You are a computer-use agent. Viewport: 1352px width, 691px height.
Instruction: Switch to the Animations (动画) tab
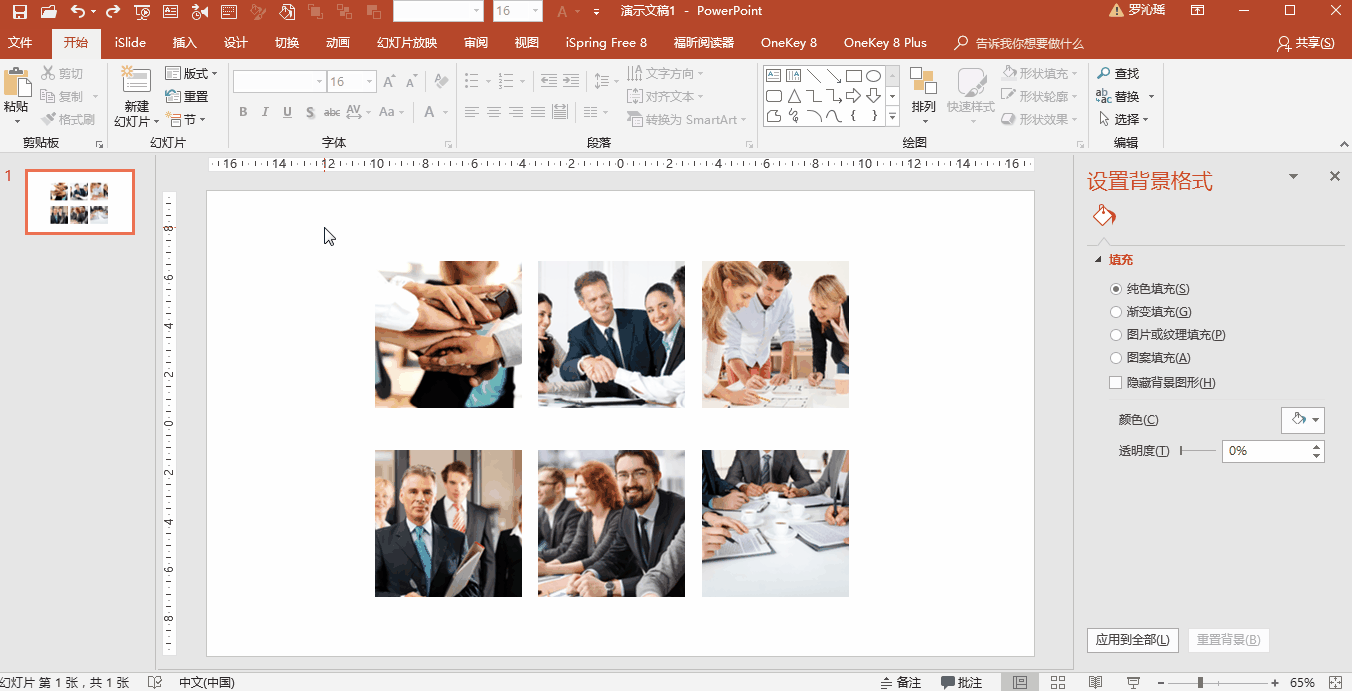click(338, 43)
